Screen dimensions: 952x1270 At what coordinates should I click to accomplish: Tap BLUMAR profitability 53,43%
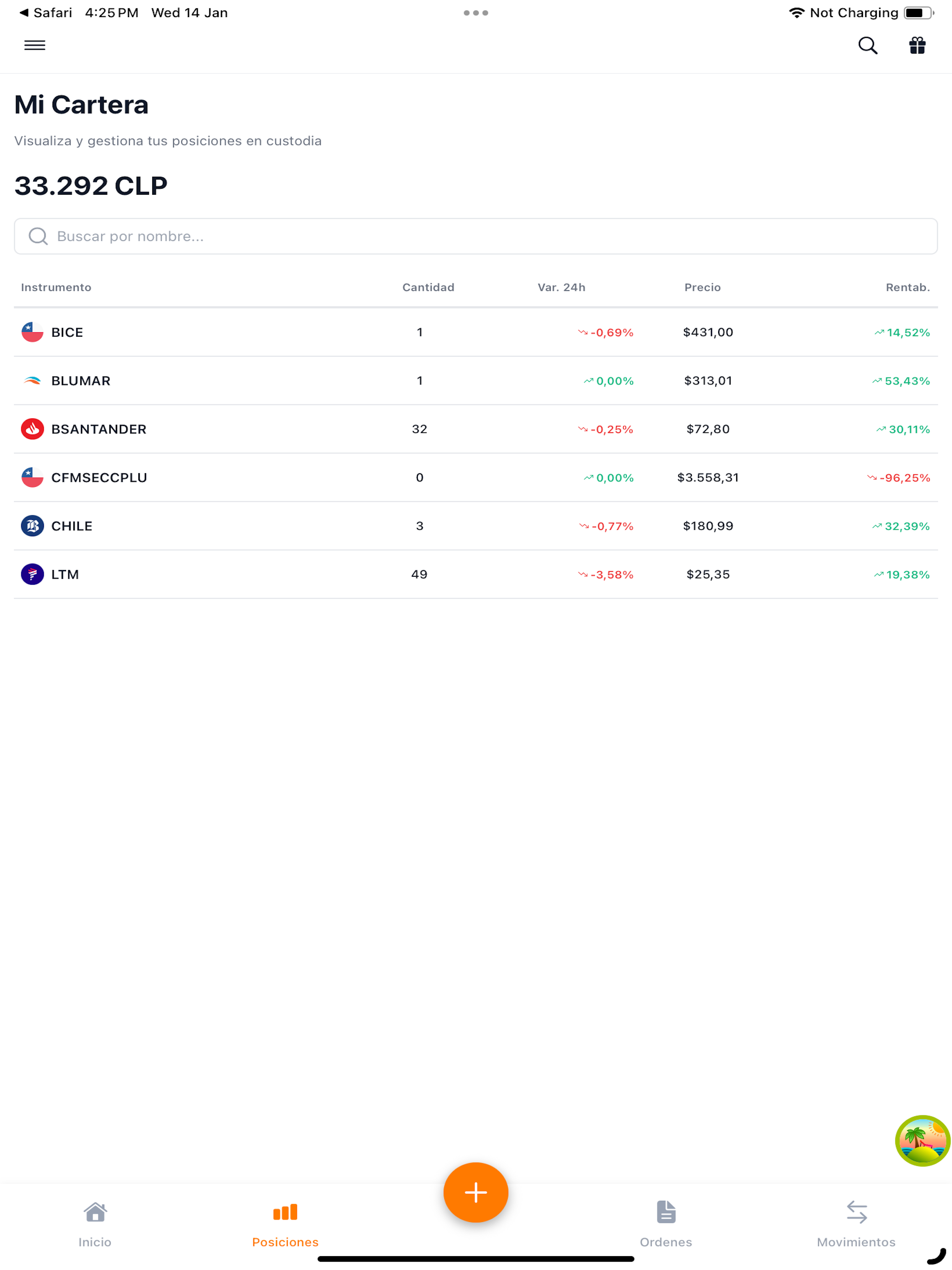[x=901, y=381]
